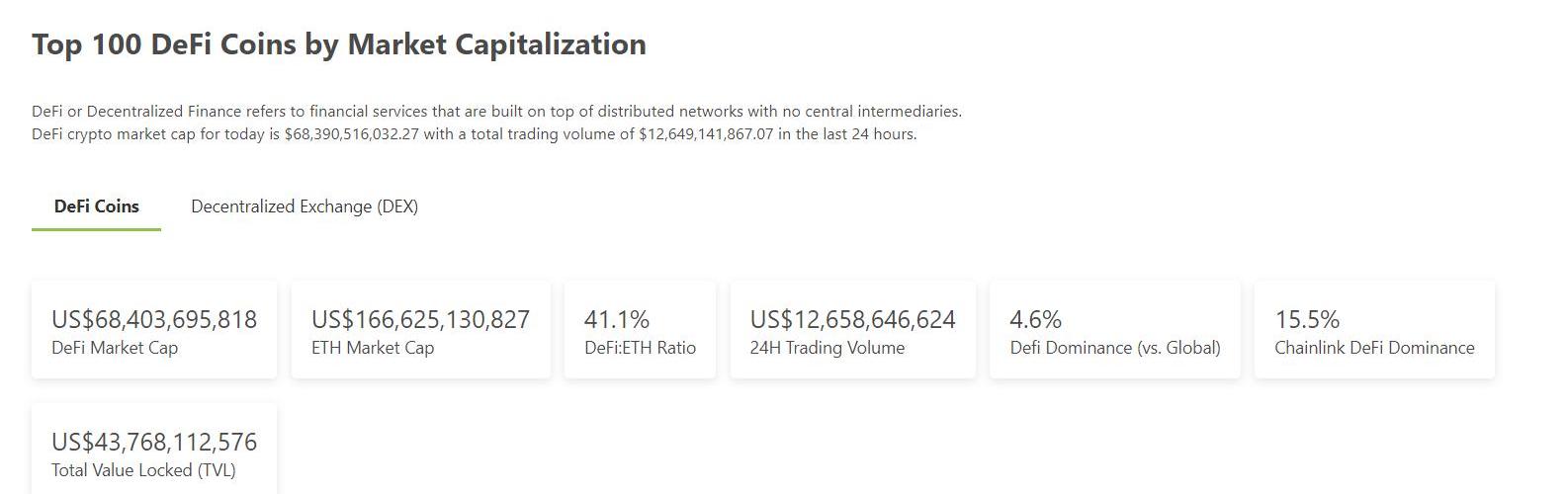
Task: Select the 41.1% ratio figure
Action: [617, 319]
